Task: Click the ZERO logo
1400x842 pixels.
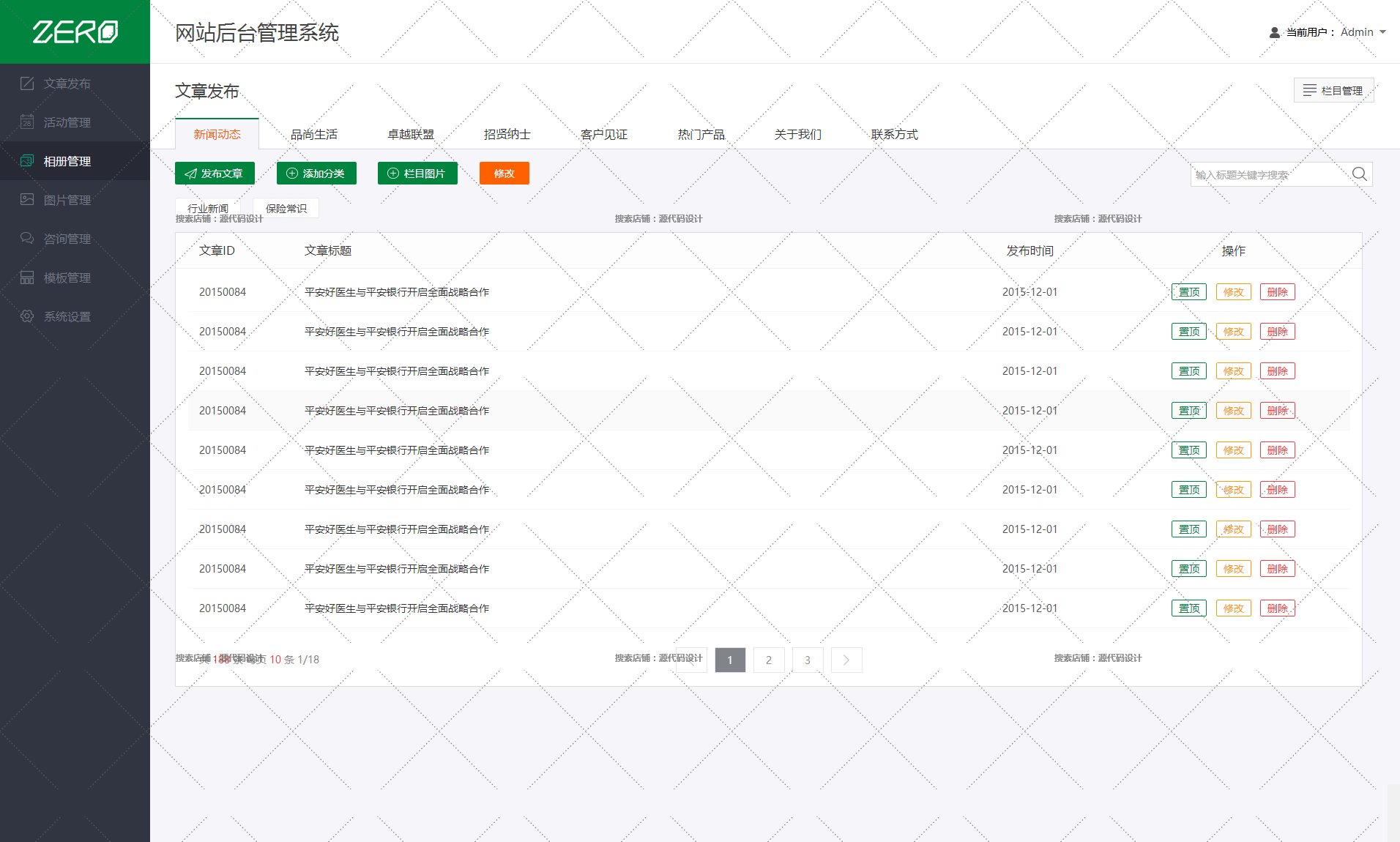Action: click(75, 31)
